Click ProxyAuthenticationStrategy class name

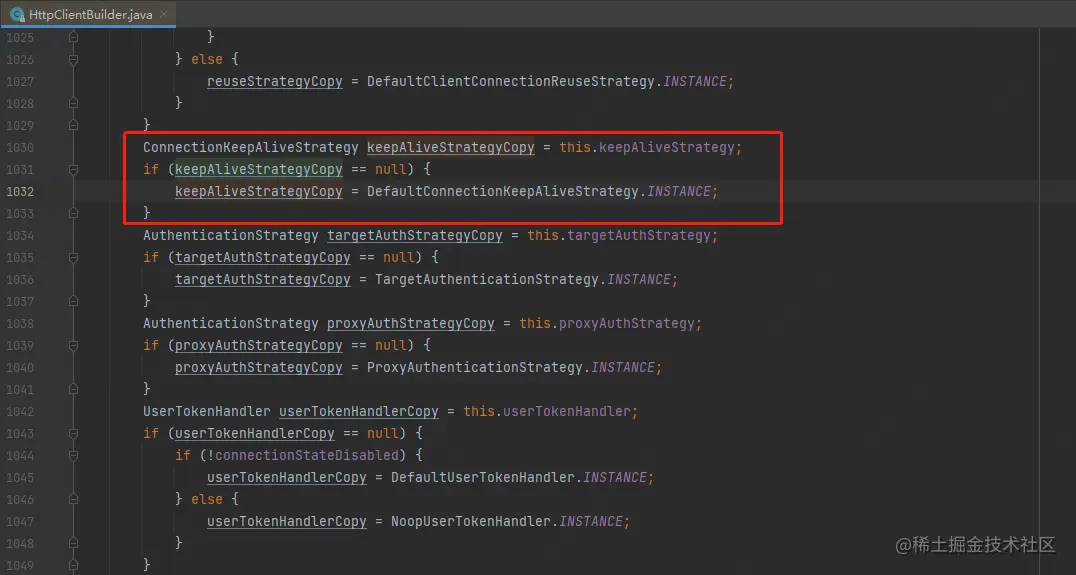click(475, 366)
